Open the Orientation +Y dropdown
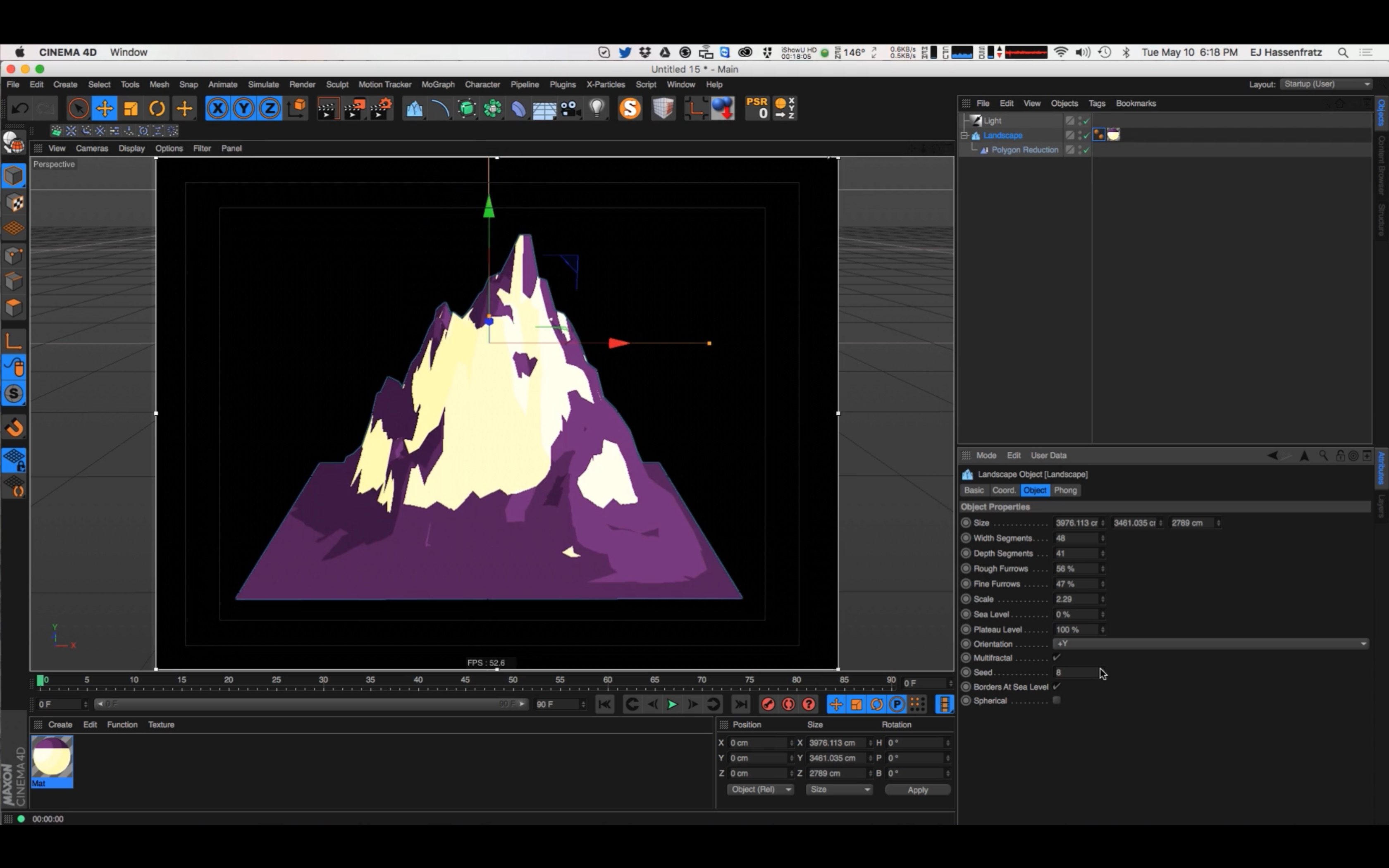Screen dimensions: 1389x868 click(x=1211, y=644)
